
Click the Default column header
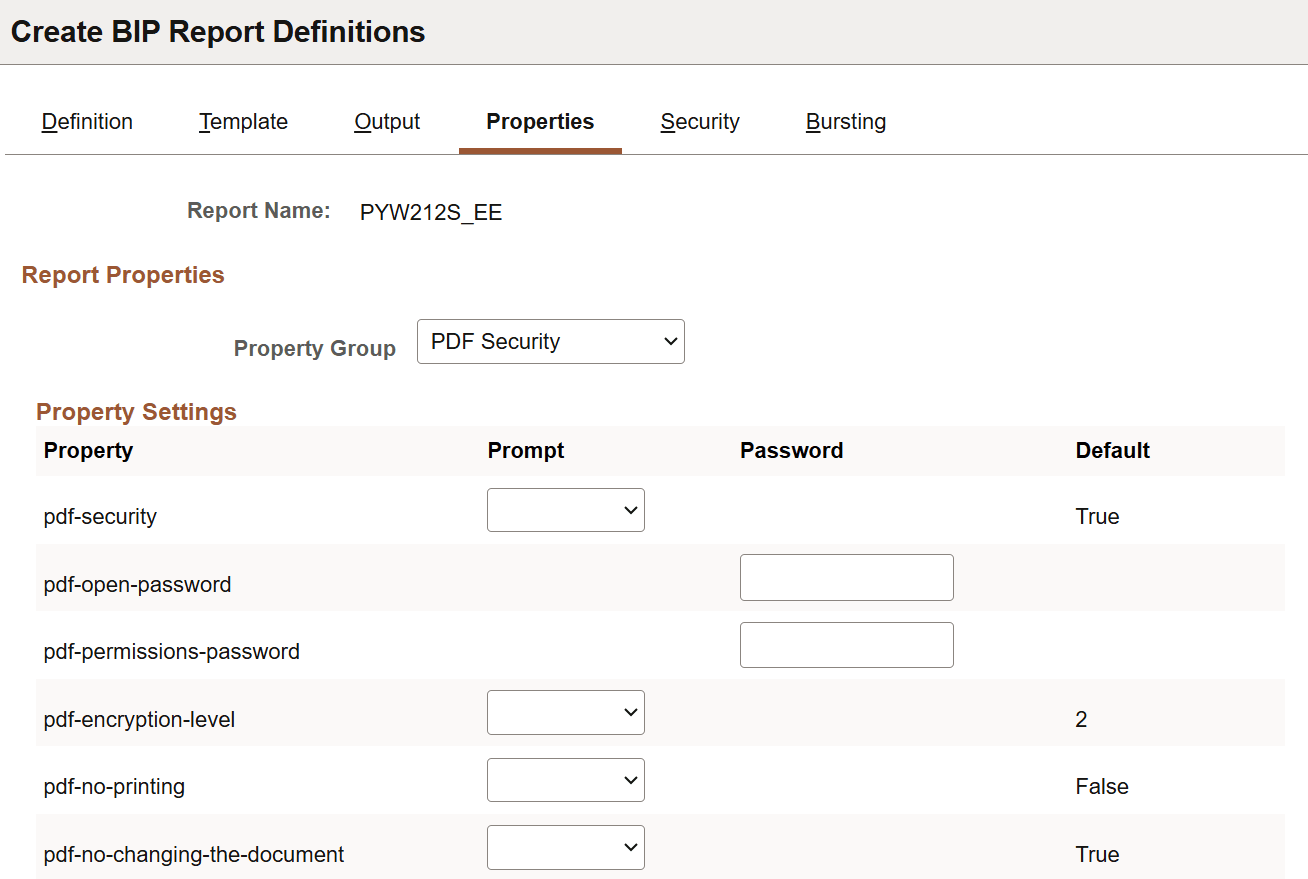[x=1112, y=451]
